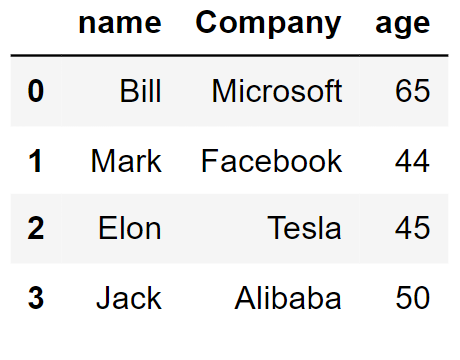This screenshot has height=360, width=460.
Task: Click the age value 50
Action: click(413, 298)
